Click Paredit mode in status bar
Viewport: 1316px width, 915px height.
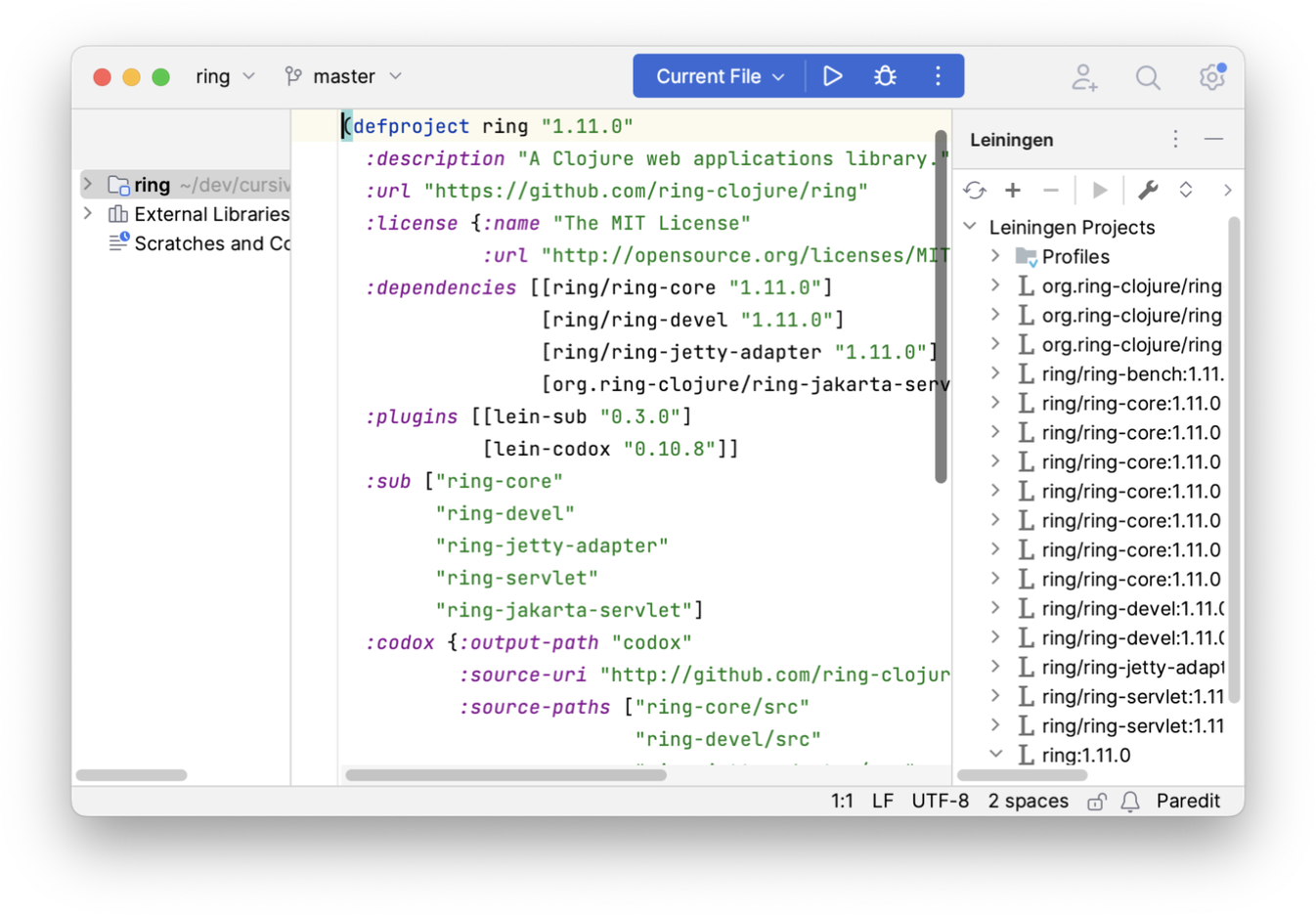point(1188,802)
